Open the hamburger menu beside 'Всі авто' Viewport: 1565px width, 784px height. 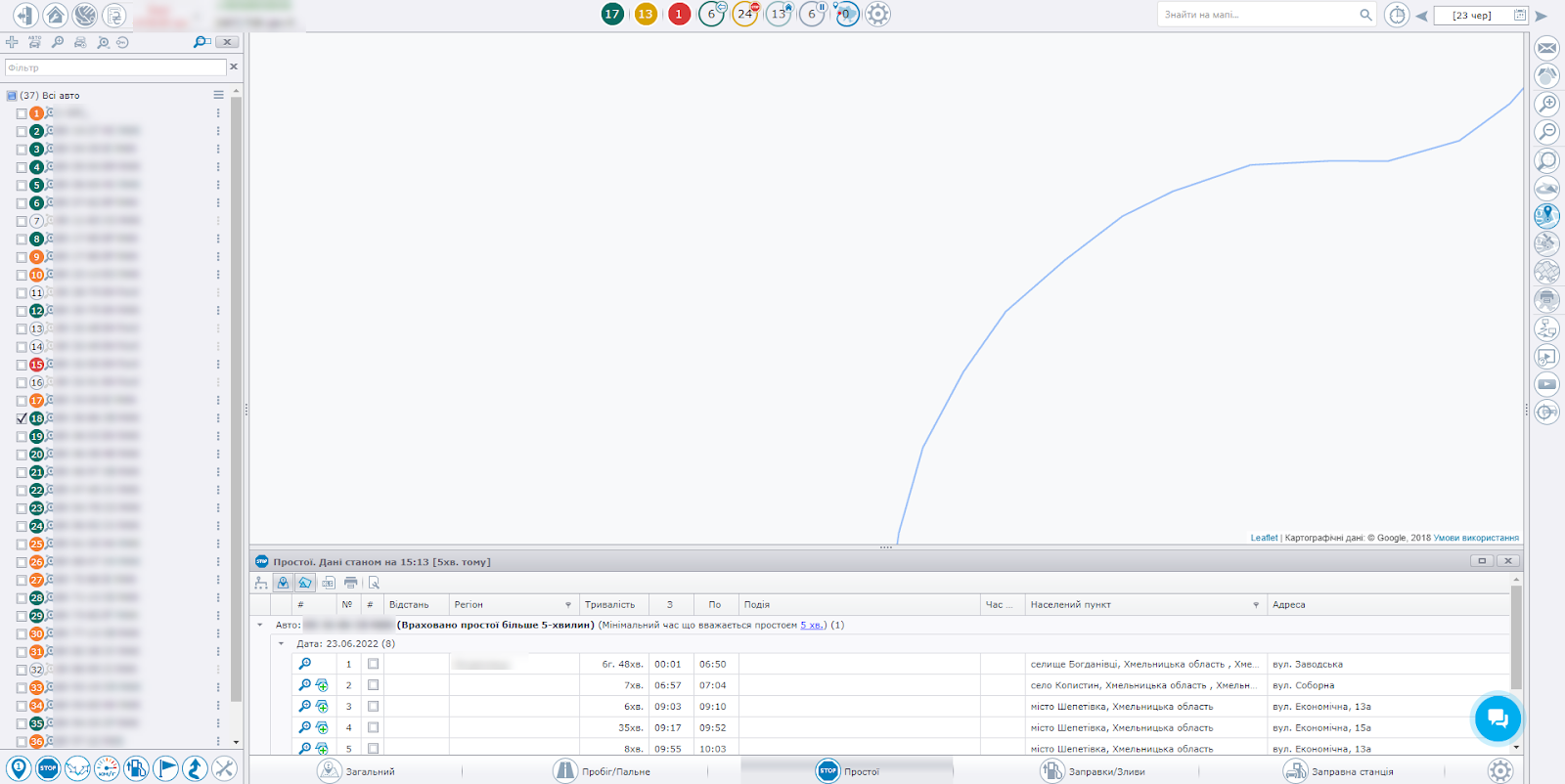[x=218, y=95]
